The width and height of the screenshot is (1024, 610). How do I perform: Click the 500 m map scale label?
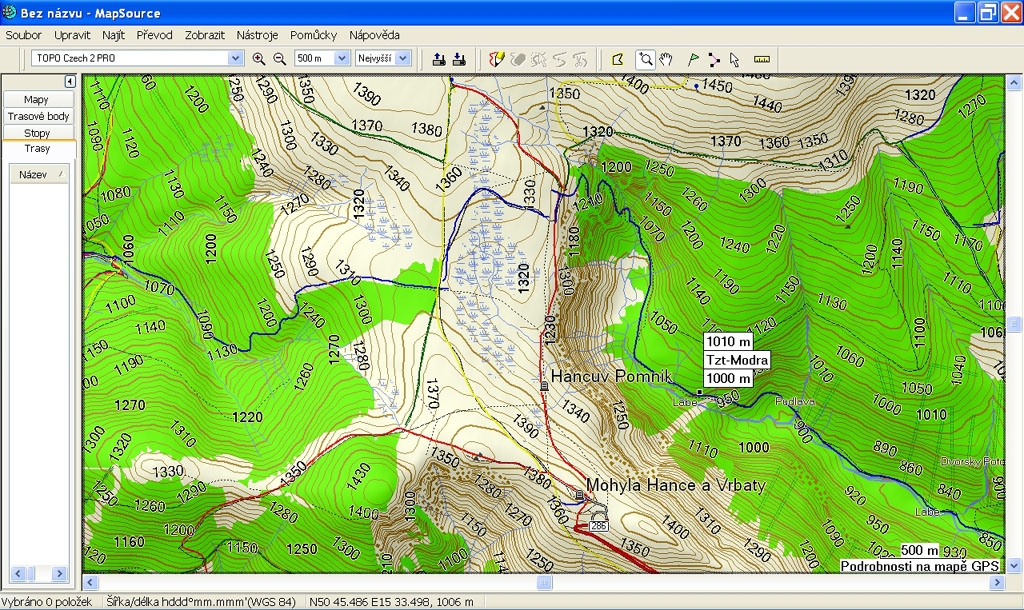[x=920, y=550]
